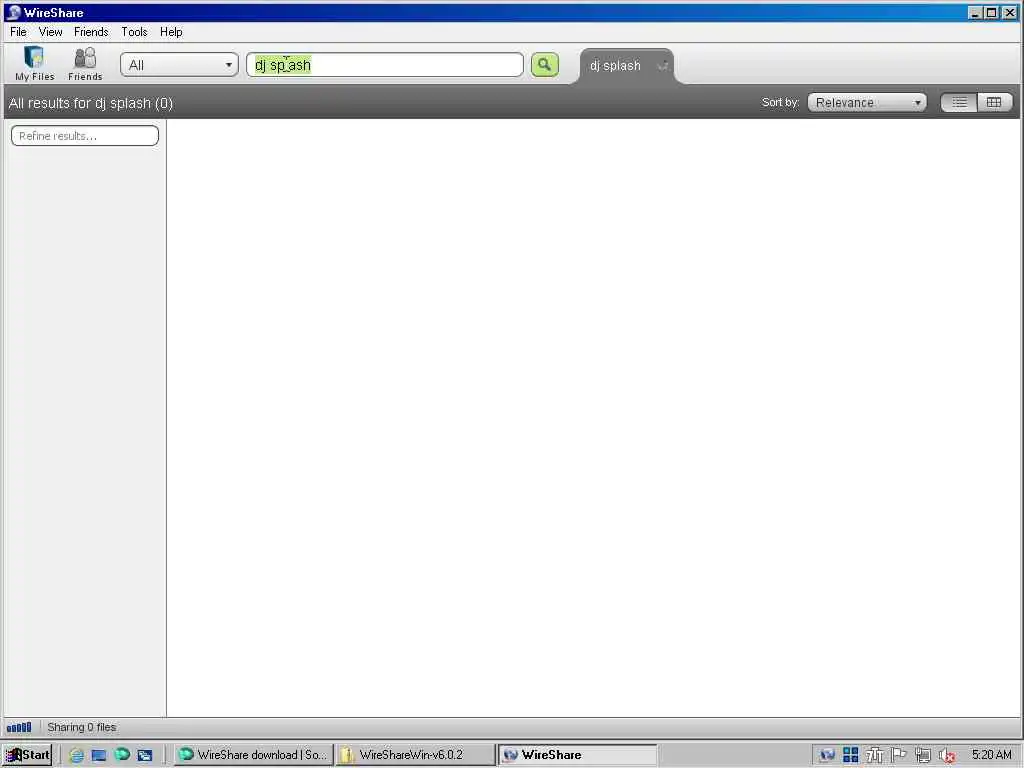Click the WireShare title bar icon
This screenshot has height=768, width=1024.
[x=13, y=12]
